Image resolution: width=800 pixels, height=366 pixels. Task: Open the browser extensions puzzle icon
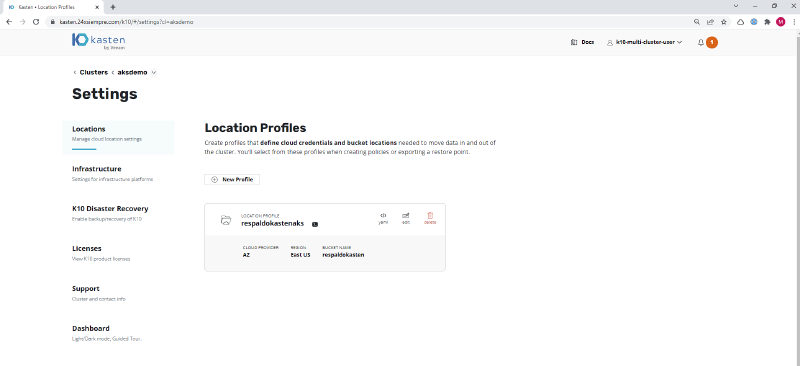(x=767, y=22)
